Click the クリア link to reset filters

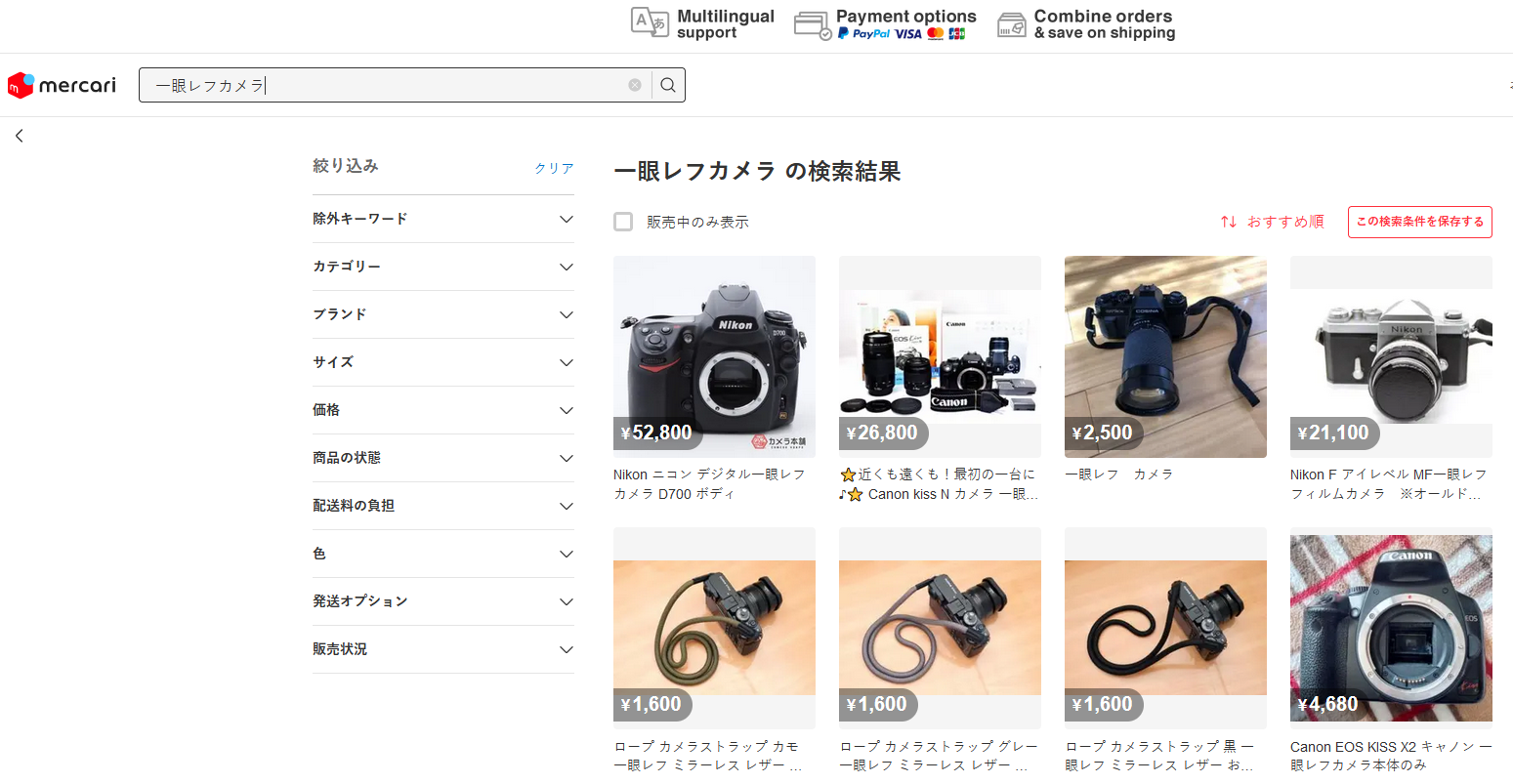(554, 168)
